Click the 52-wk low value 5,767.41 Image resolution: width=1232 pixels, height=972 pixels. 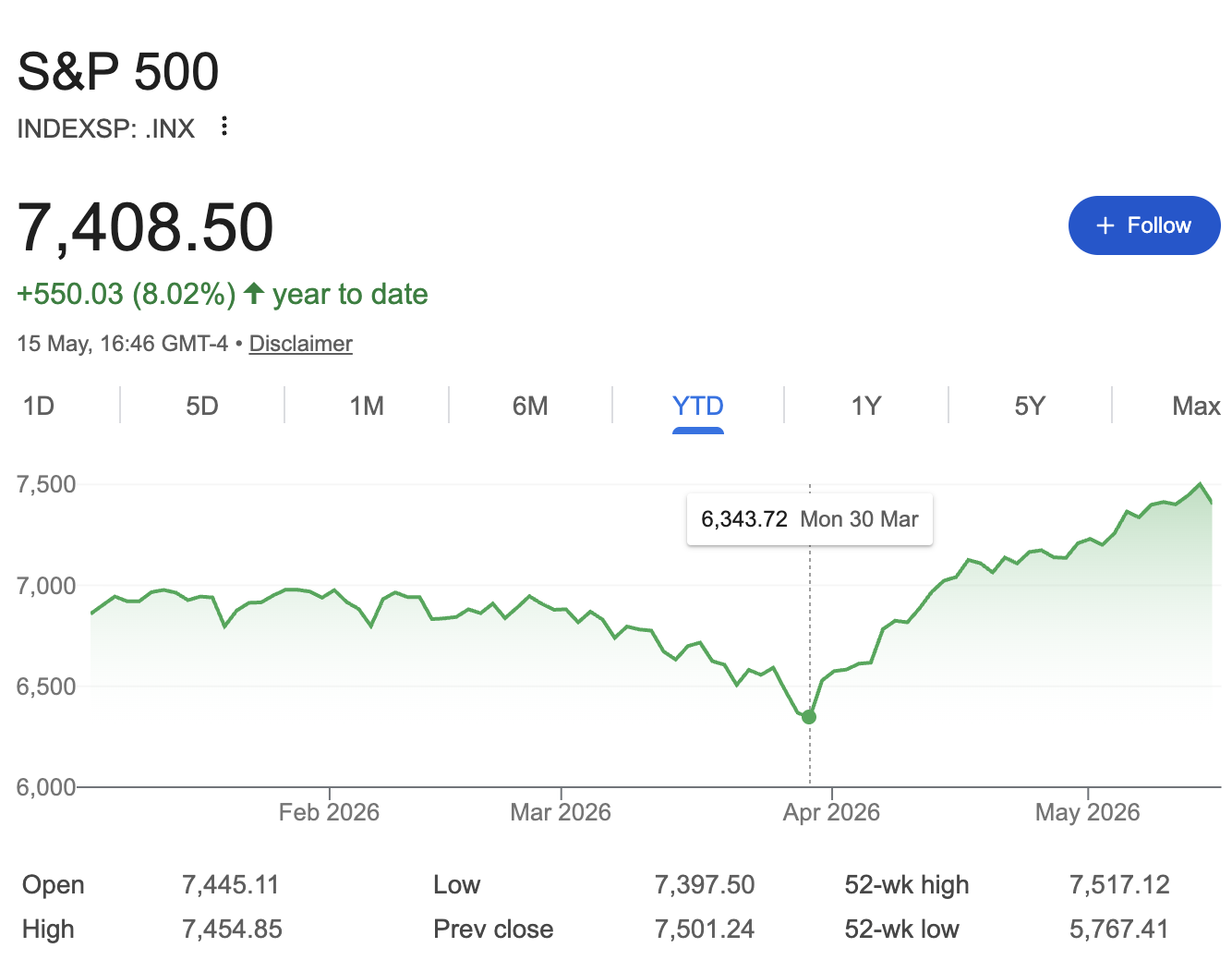1119,929
